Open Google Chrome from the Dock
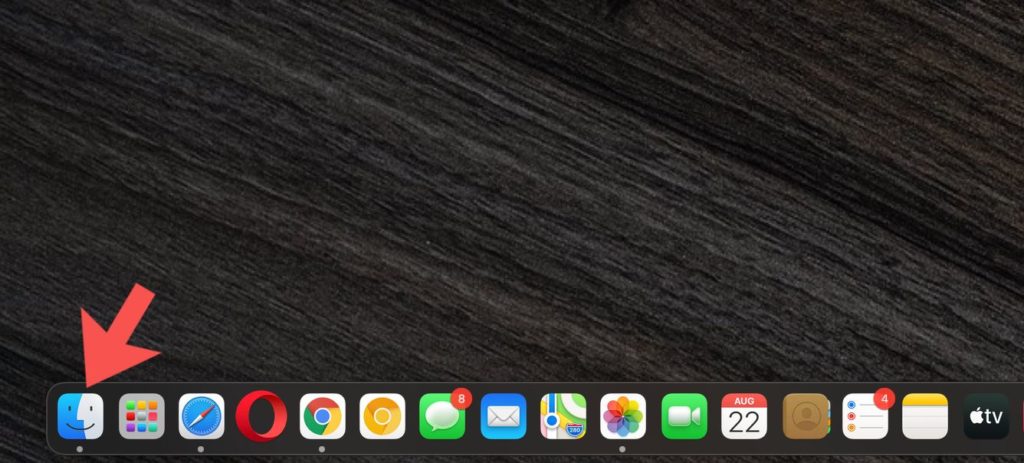The image size is (1024, 463). coord(322,416)
